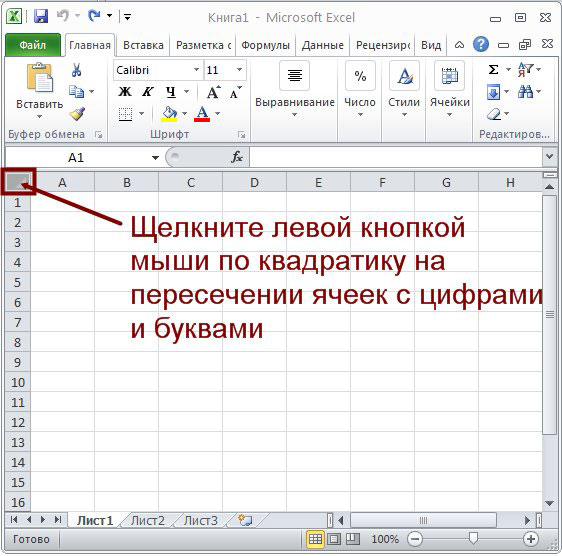Expand the underline style dropdown arrow
Viewport: 562px width, 556px height.
[x=187, y=92]
